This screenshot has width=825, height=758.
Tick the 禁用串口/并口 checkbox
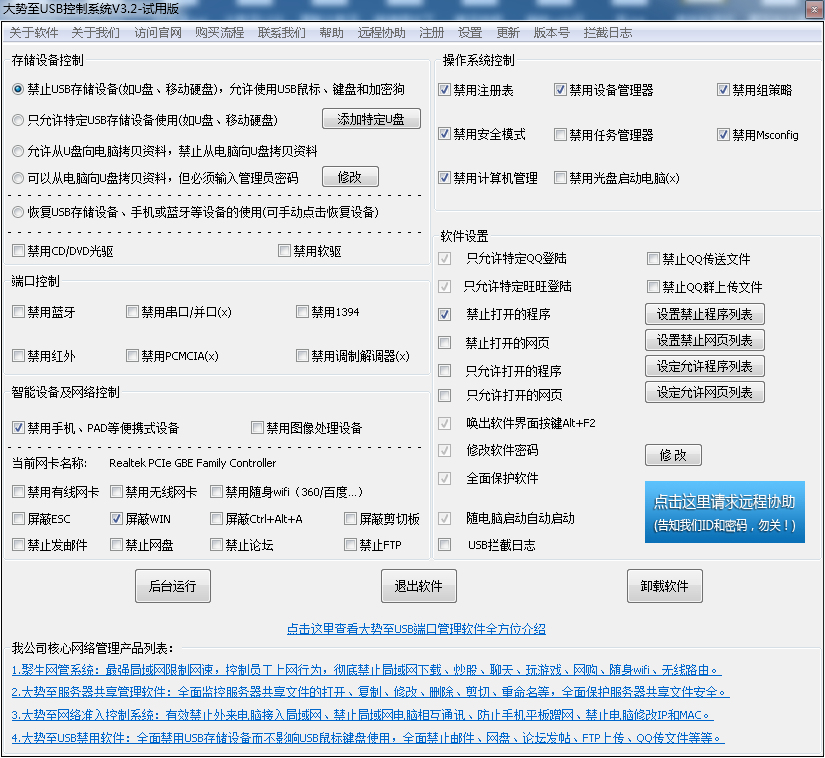132,312
